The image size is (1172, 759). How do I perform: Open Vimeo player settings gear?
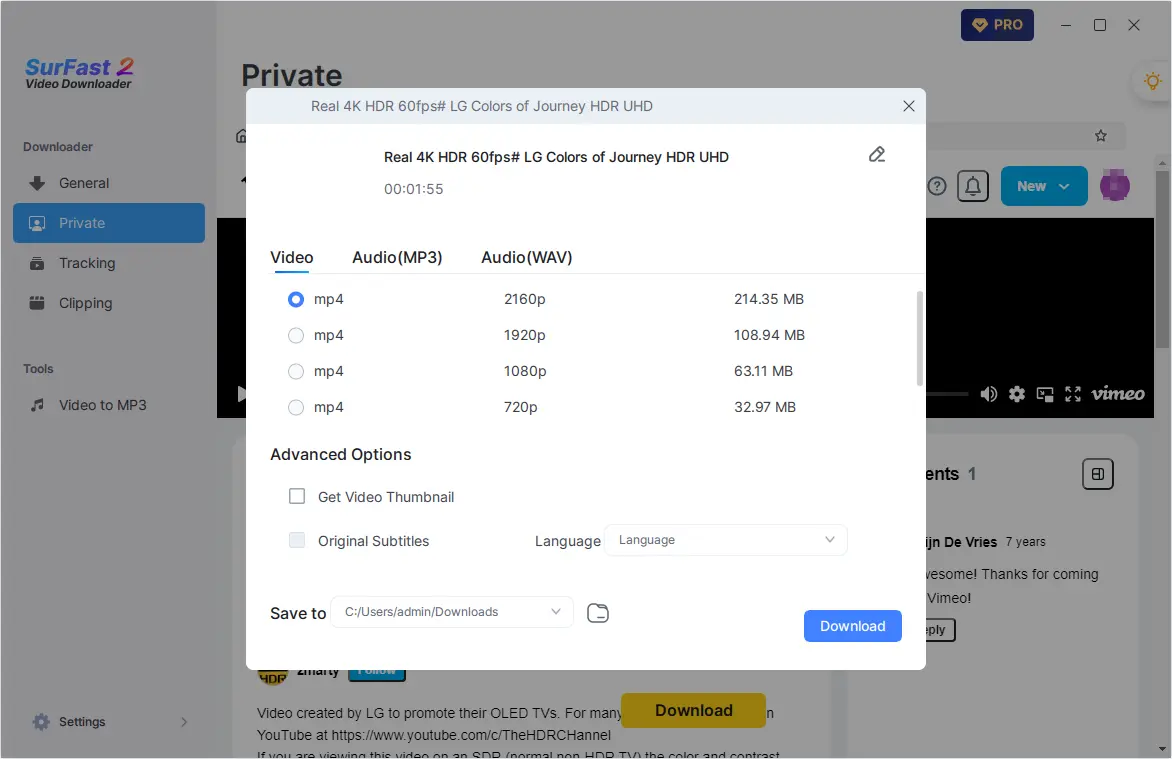click(1017, 394)
